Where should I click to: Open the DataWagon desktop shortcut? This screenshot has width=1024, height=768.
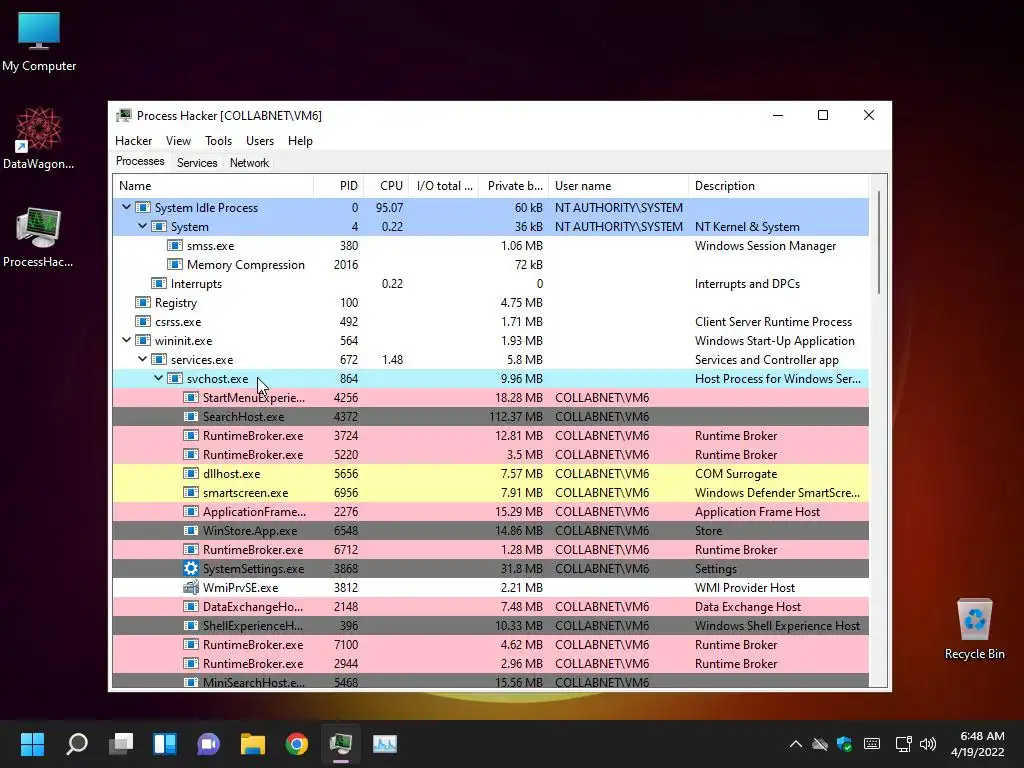39,138
